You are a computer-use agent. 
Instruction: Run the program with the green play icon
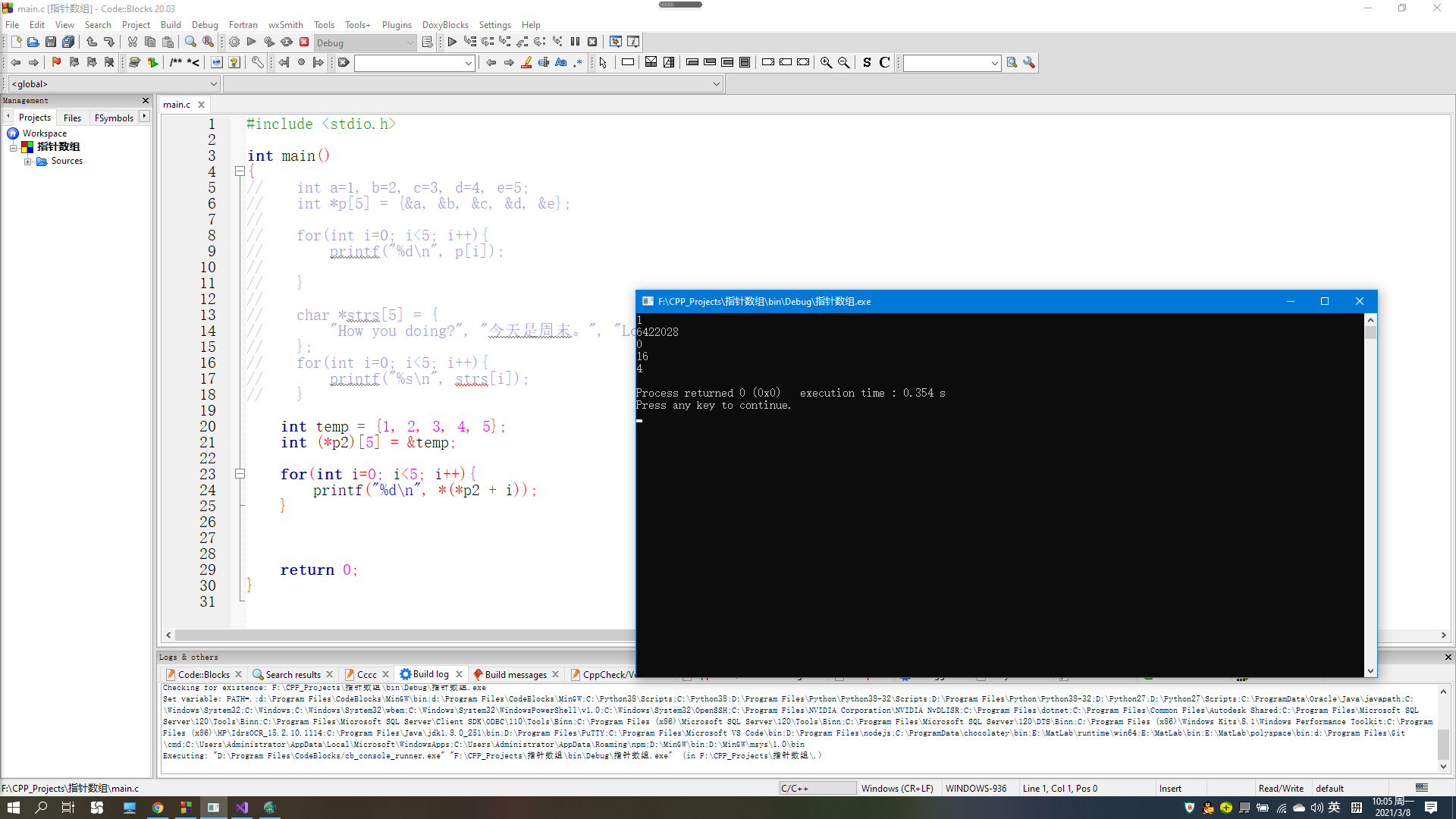(x=252, y=42)
